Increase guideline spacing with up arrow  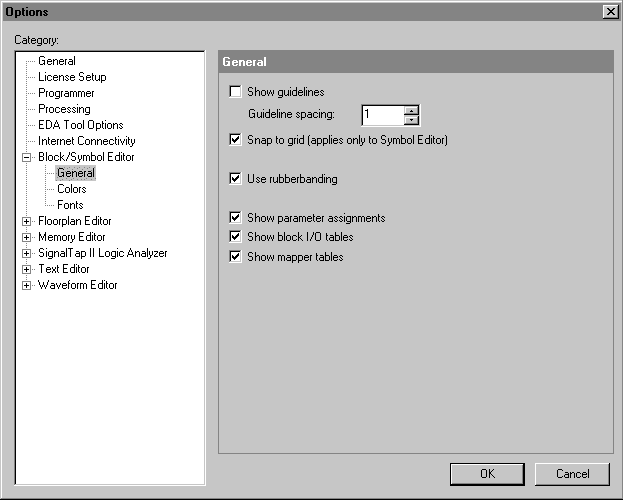[411, 110]
